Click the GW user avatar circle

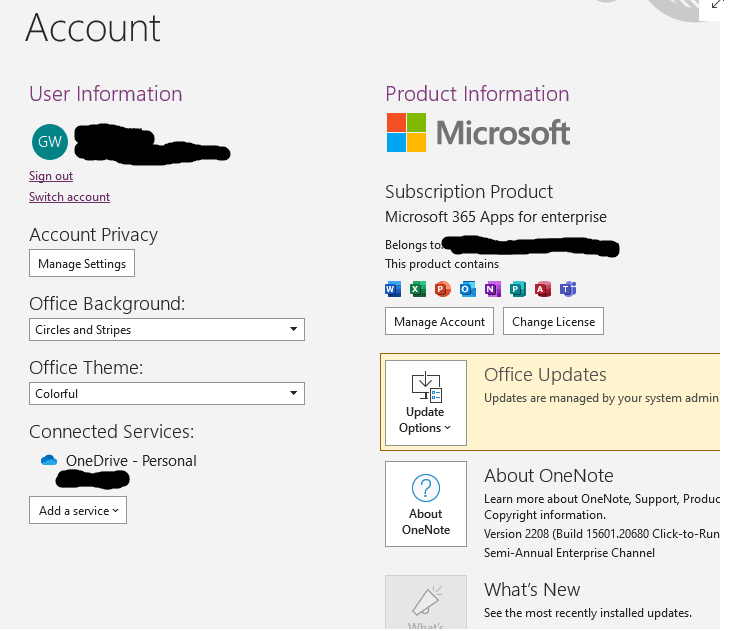point(50,142)
